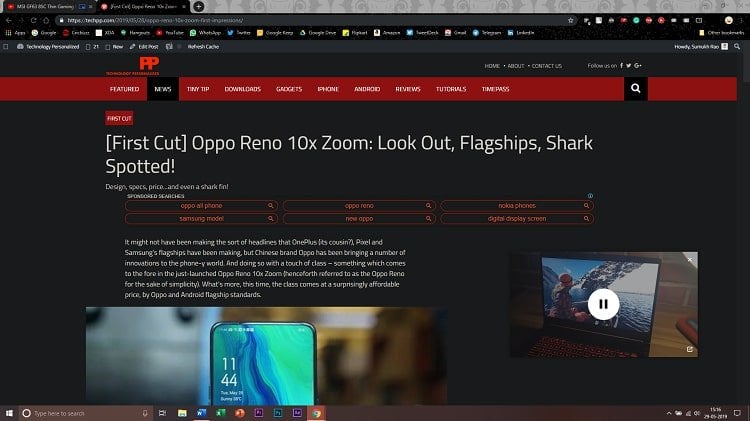
Task: Close the floating video player
Action: point(690,259)
